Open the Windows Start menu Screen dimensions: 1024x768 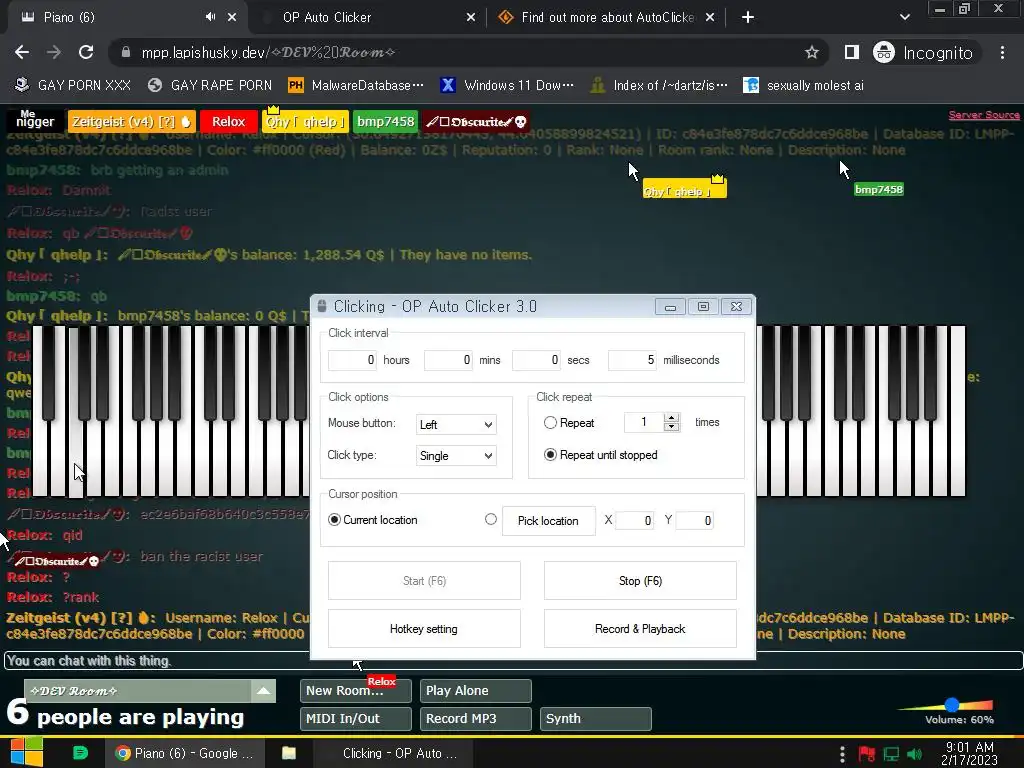[x=26, y=753]
